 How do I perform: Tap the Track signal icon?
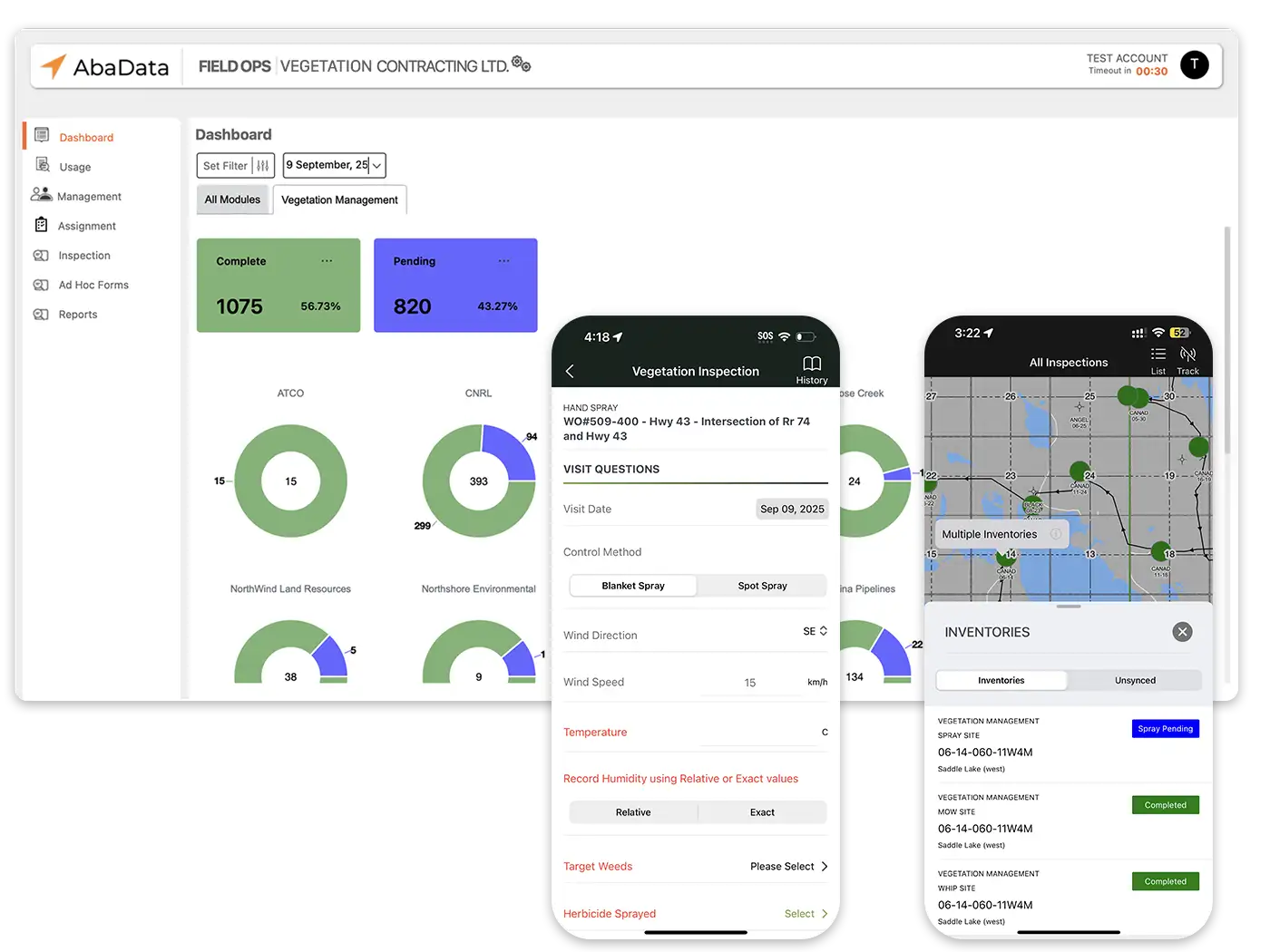pyautogui.click(x=1187, y=355)
